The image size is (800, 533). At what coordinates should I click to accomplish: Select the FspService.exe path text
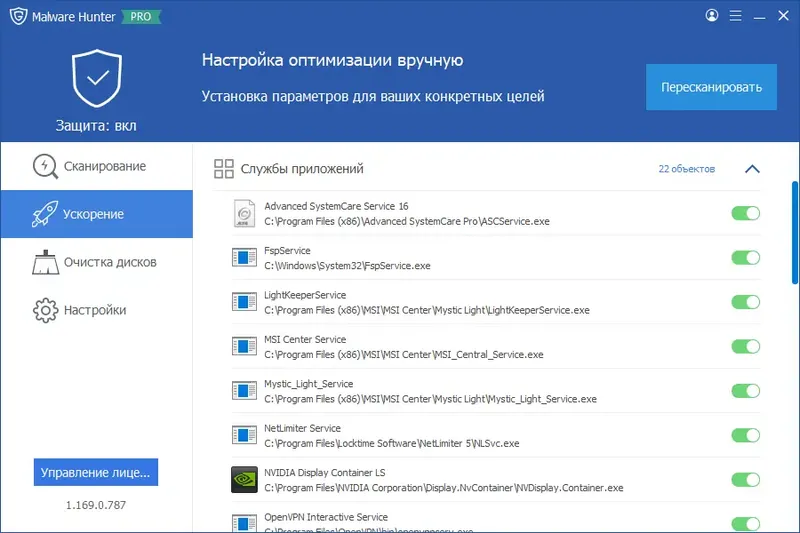[x=347, y=266]
